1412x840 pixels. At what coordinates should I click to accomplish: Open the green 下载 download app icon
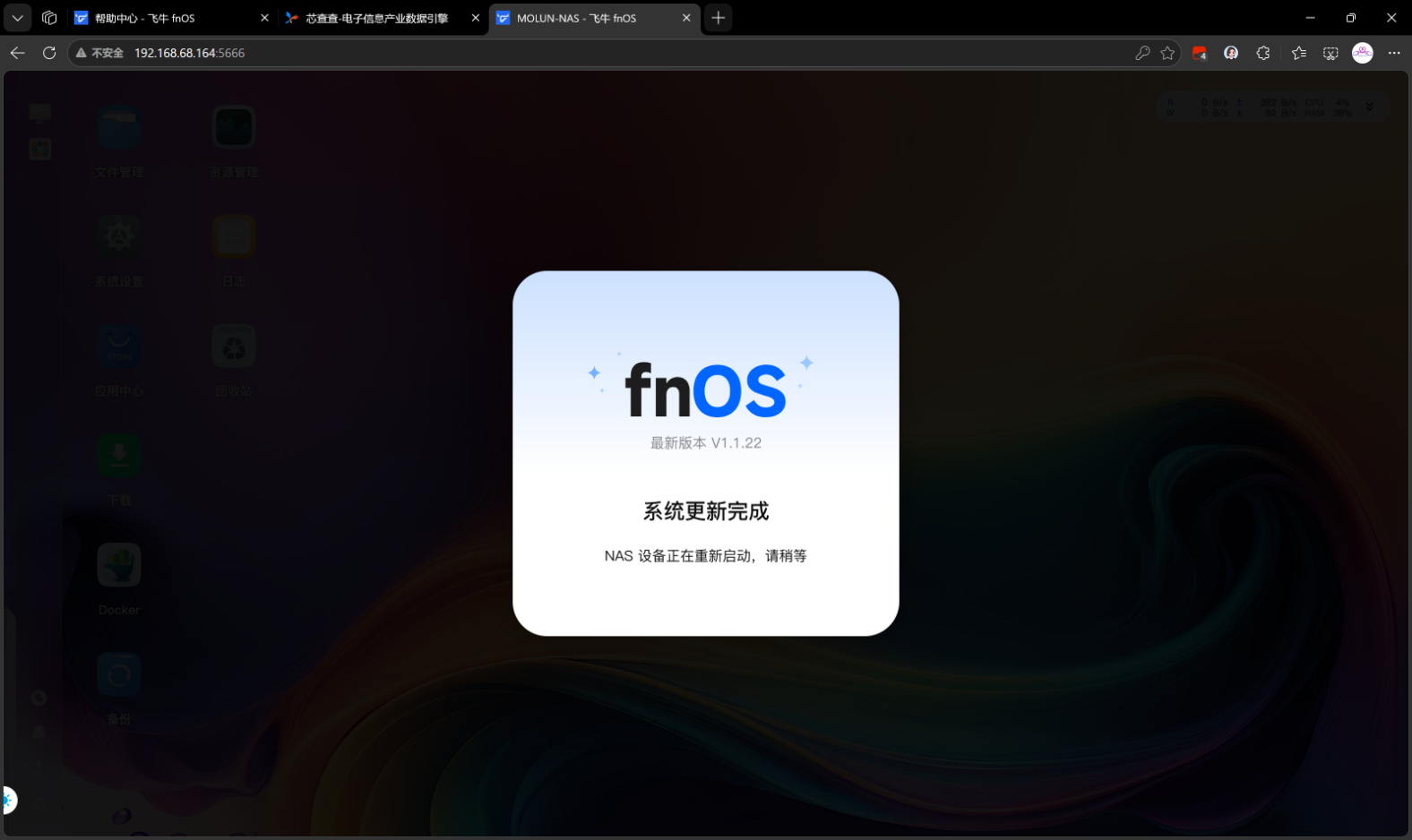coord(119,456)
